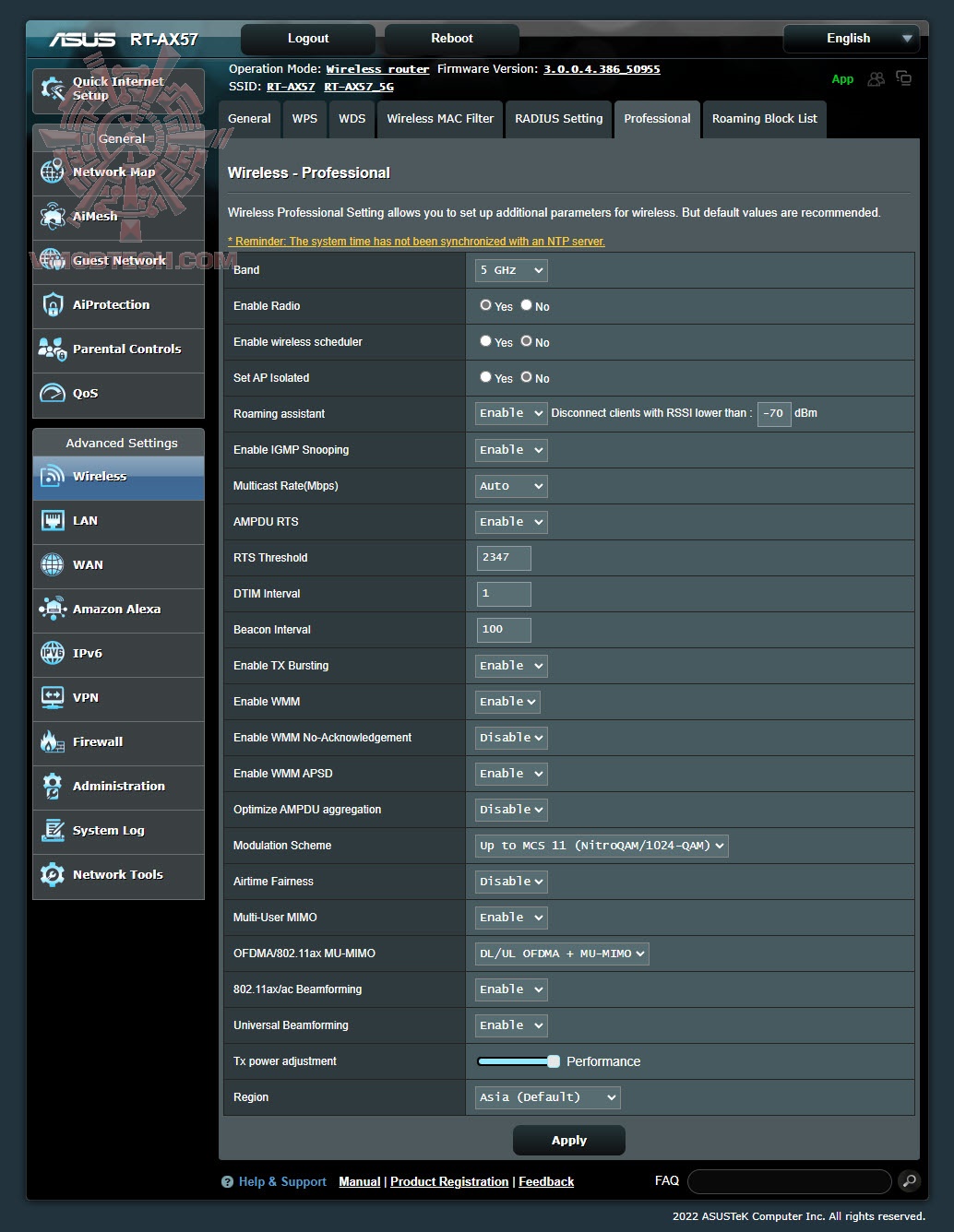The width and height of the screenshot is (954, 1232).
Task: Open the Universal Beamforming dropdown
Action: (x=511, y=1025)
